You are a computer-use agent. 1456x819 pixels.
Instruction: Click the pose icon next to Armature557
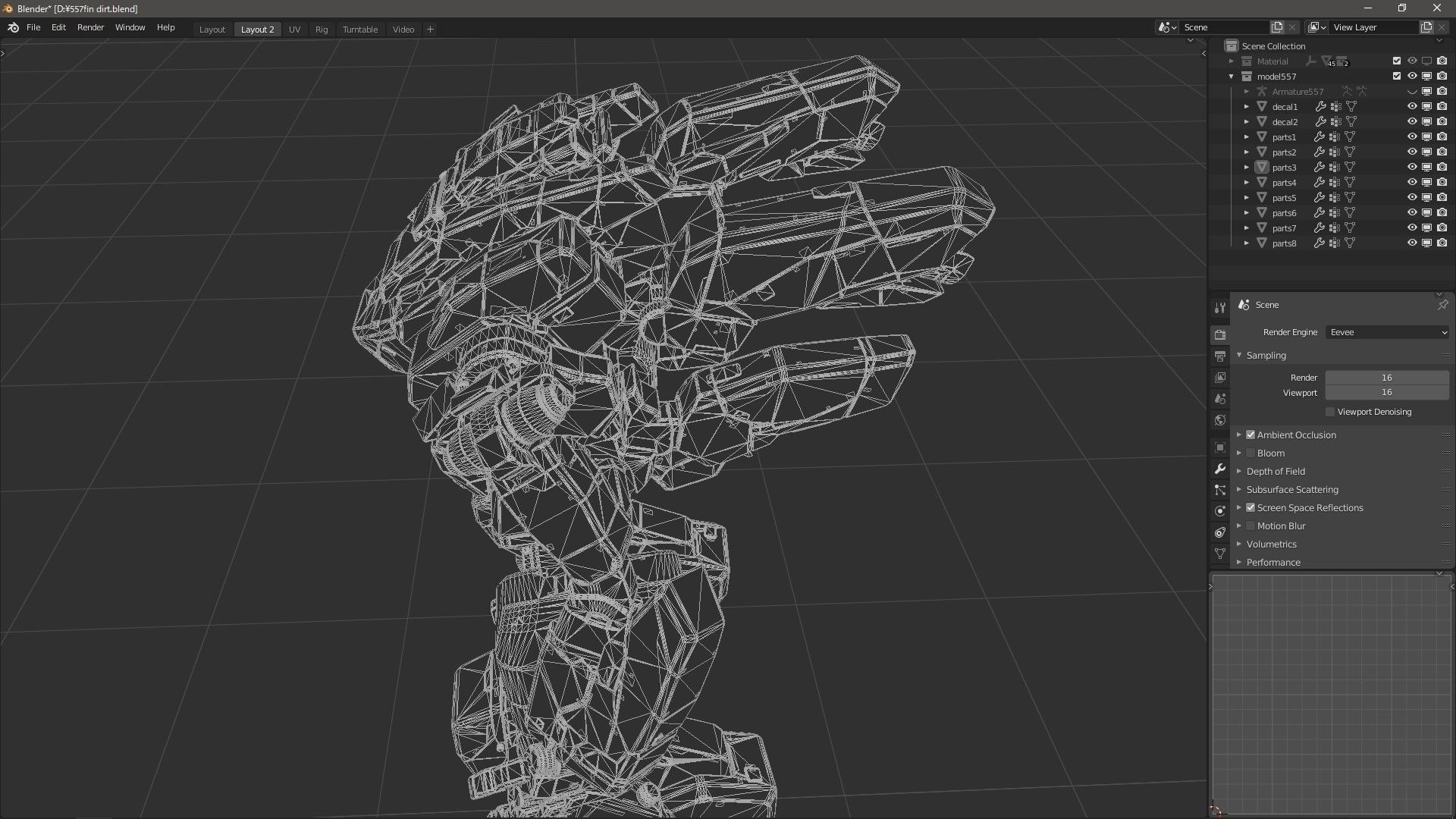(1347, 92)
